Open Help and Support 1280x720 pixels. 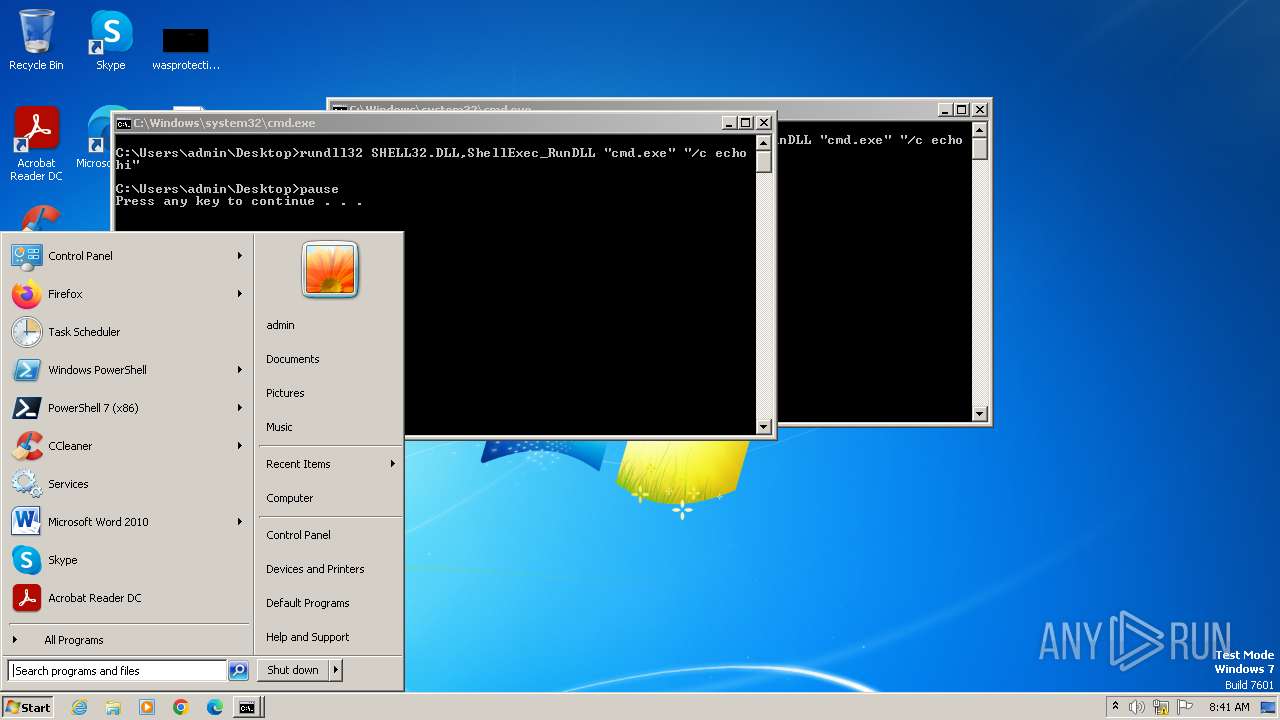(307, 637)
